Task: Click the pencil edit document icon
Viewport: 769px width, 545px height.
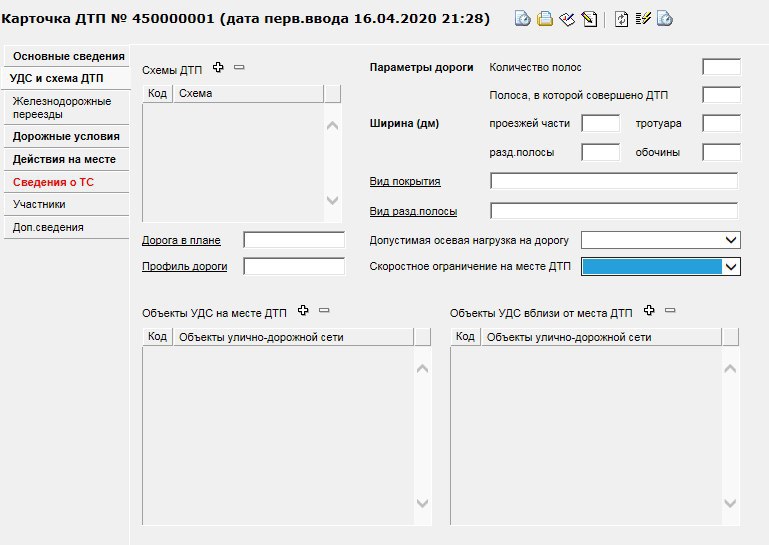Action: 589,19
